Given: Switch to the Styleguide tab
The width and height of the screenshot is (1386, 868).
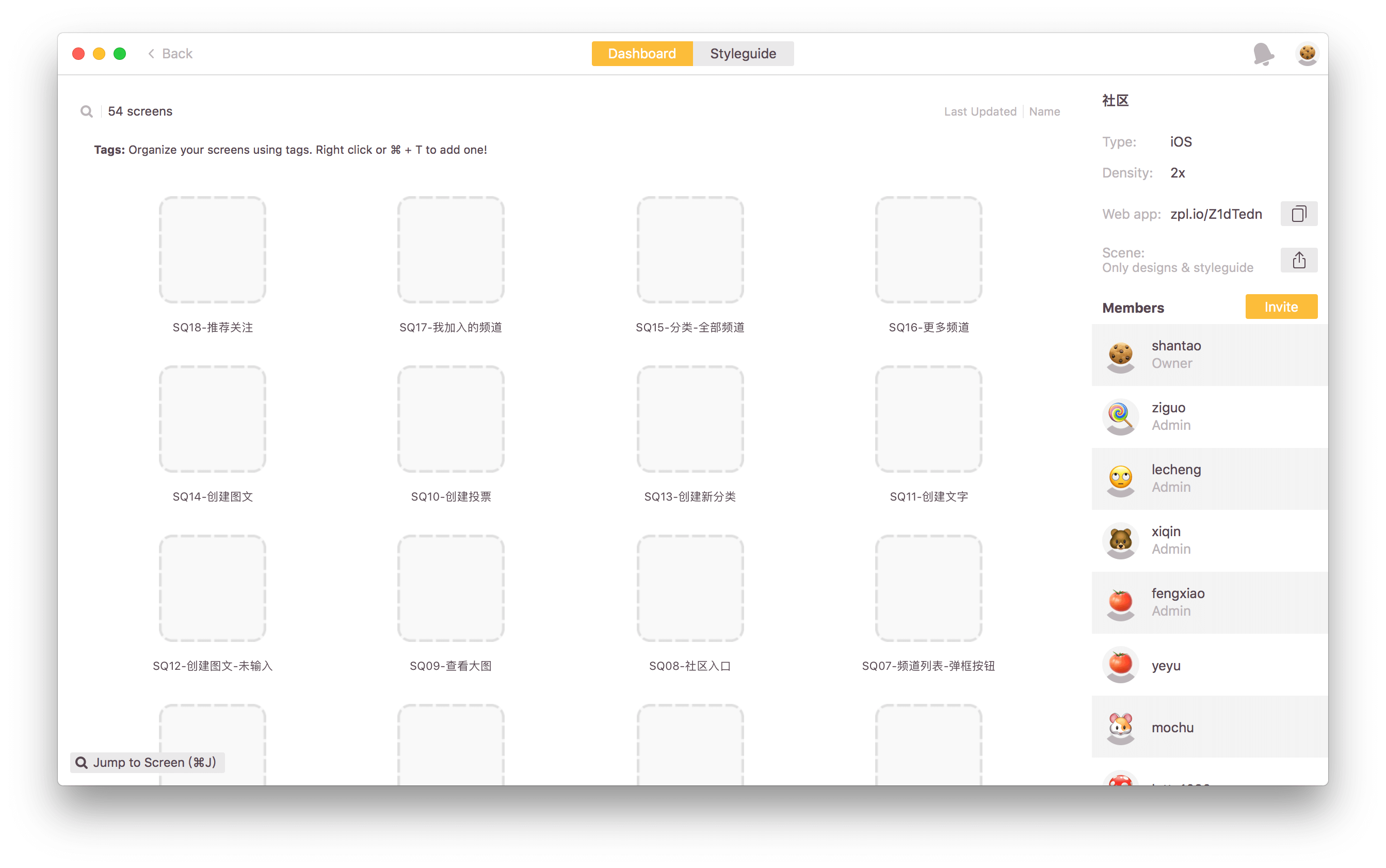Looking at the screenshot, I should [x=743, y=54].
